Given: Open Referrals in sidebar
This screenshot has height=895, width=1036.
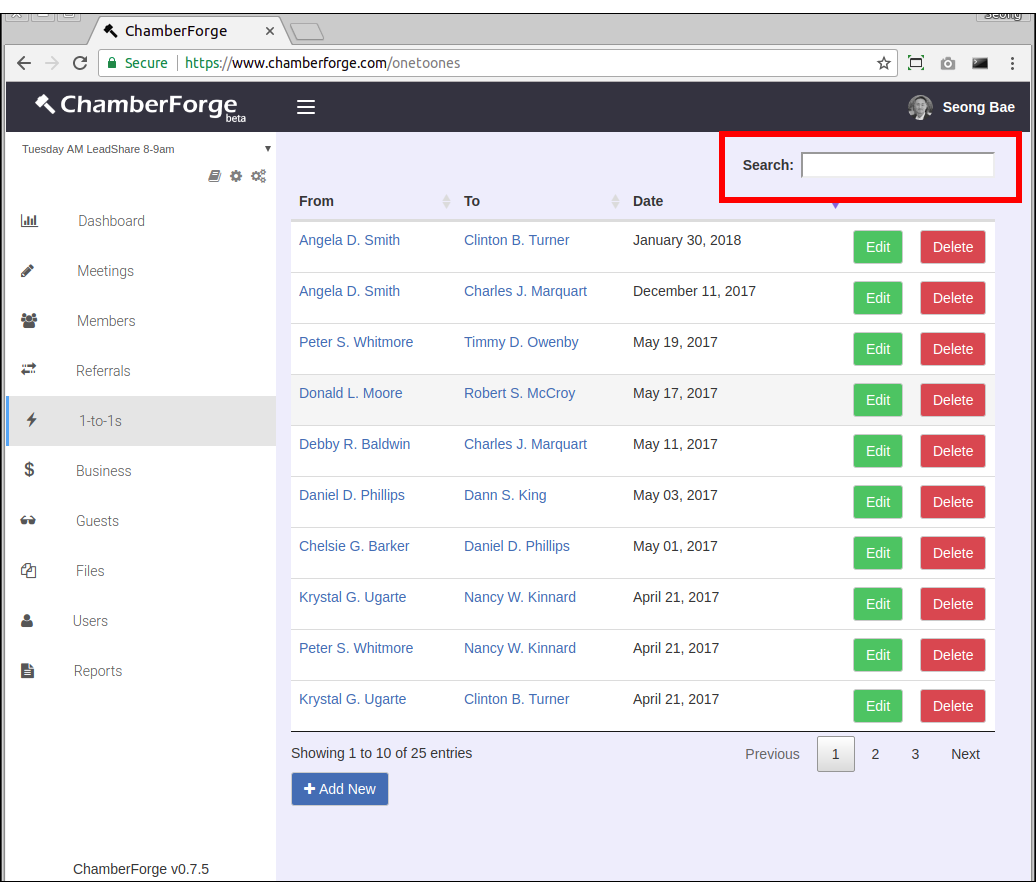Looking at the screenshot, I should pos(103,371).
